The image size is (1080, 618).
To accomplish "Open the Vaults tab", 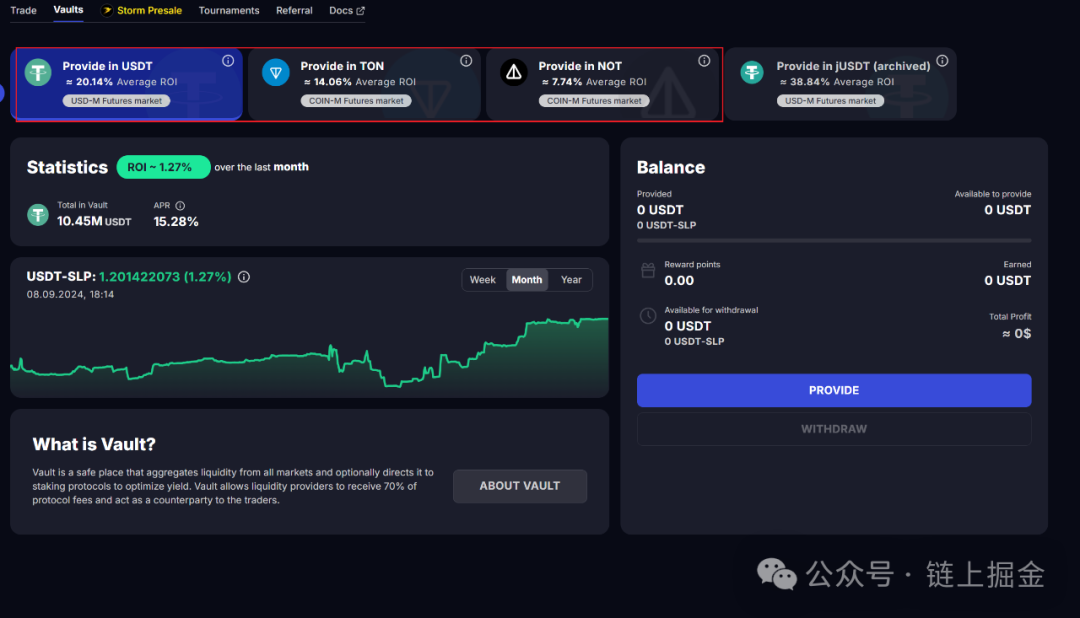I will point(68,10).
